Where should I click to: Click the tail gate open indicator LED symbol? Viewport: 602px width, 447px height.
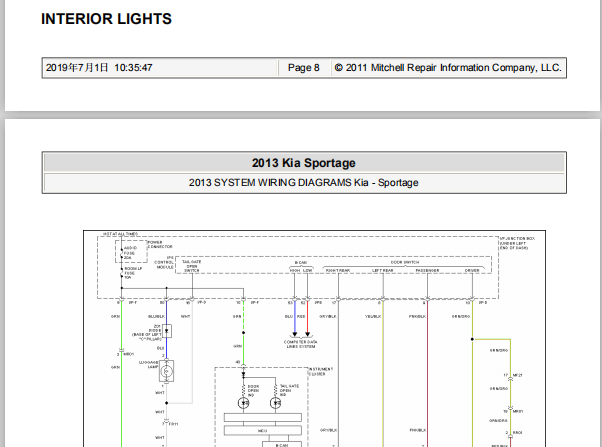[x=275, y=403]
